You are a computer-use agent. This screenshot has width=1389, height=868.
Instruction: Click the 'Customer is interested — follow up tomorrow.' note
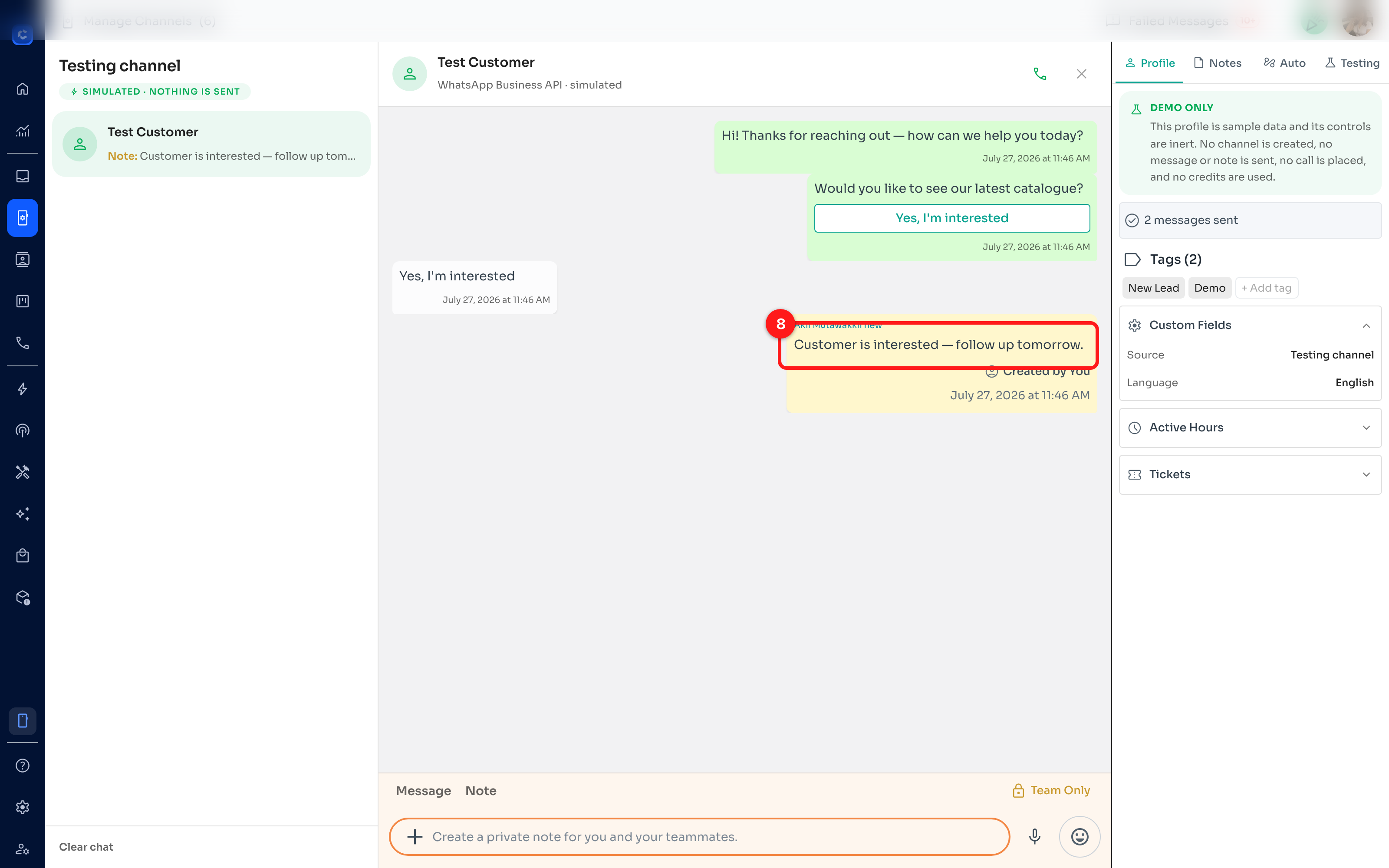click(x=938, y=345)
